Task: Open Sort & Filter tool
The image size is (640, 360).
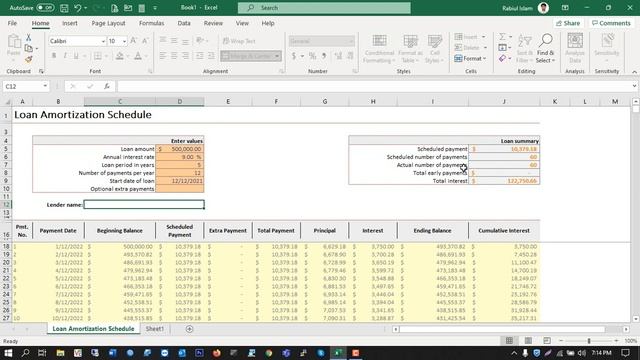Action: 524,49
